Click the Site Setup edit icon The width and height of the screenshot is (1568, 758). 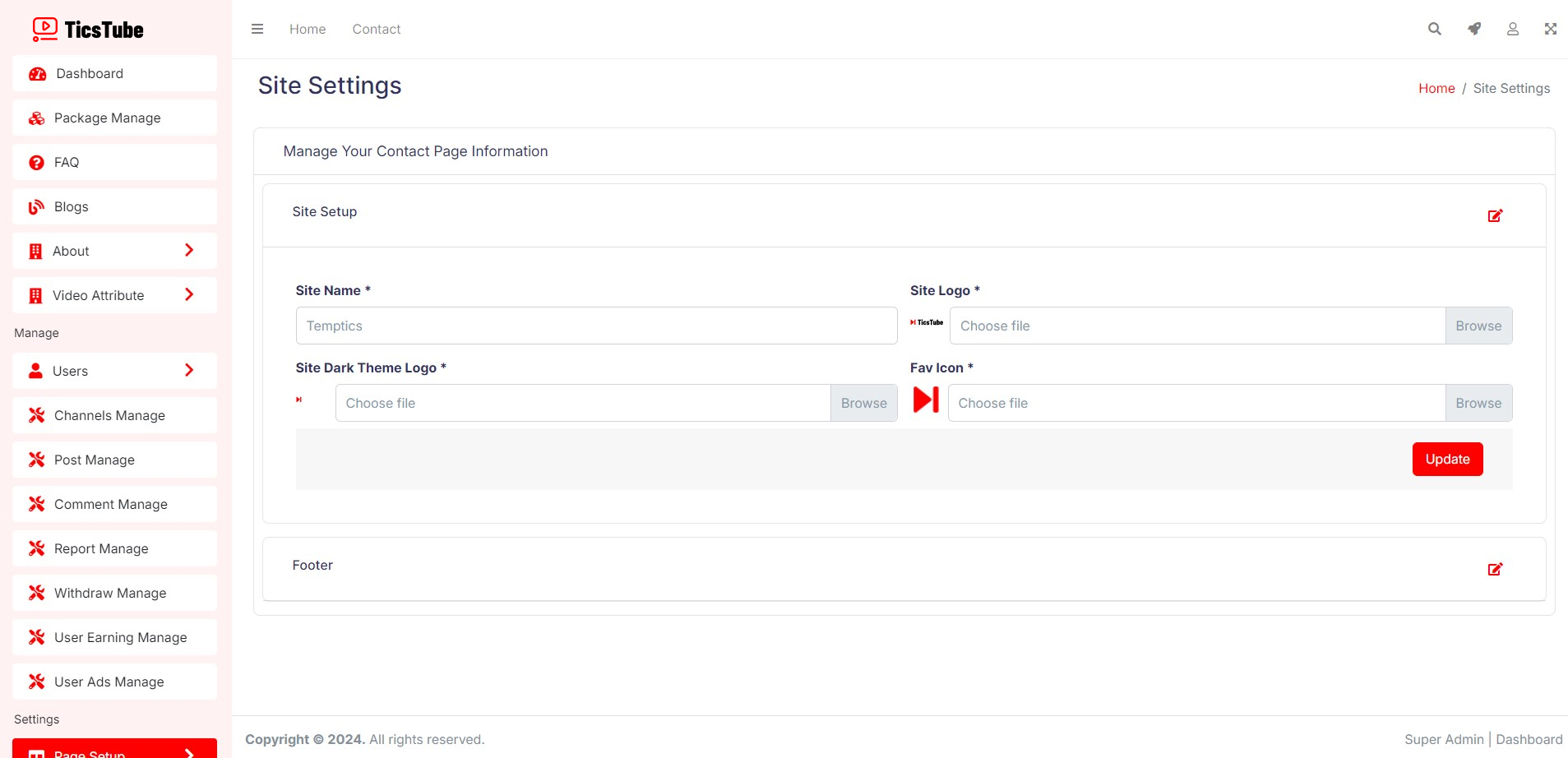click(x=1495, y=215)
